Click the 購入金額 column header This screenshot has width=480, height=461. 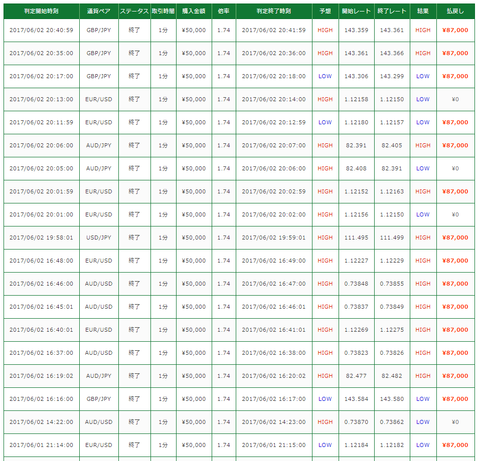coord(194,11)
